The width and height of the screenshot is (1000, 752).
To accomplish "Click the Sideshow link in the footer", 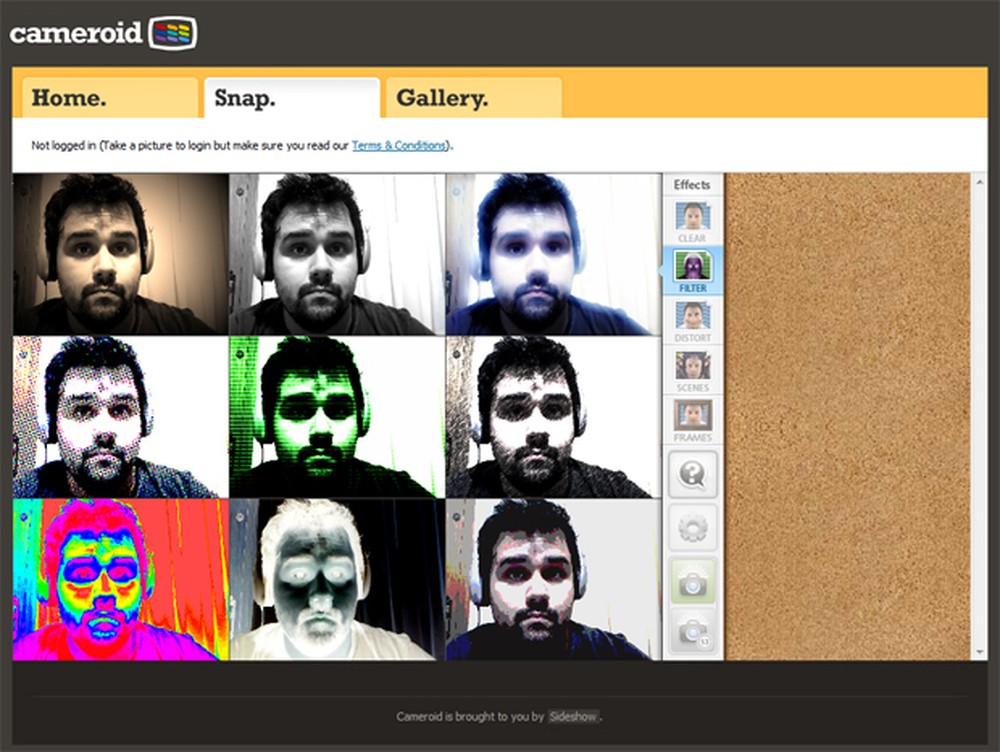I will point(573,717).
